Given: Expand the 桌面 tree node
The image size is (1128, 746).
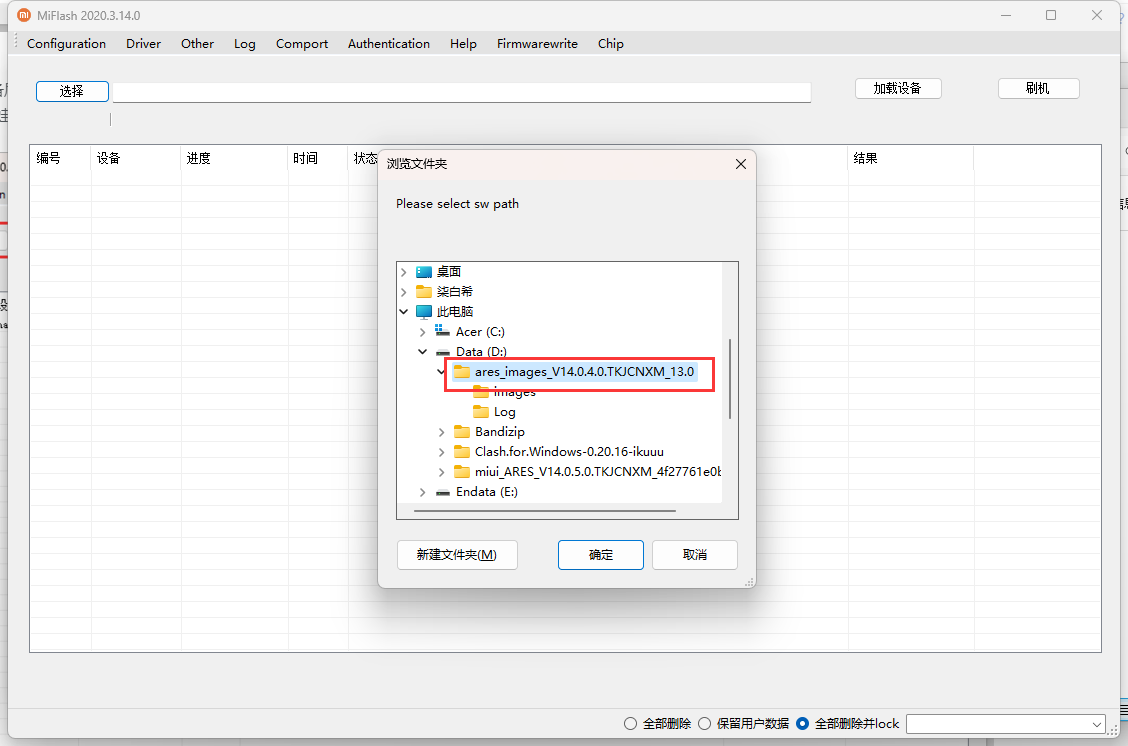Looking at the screenshot, I should click(x=404, y=272).
